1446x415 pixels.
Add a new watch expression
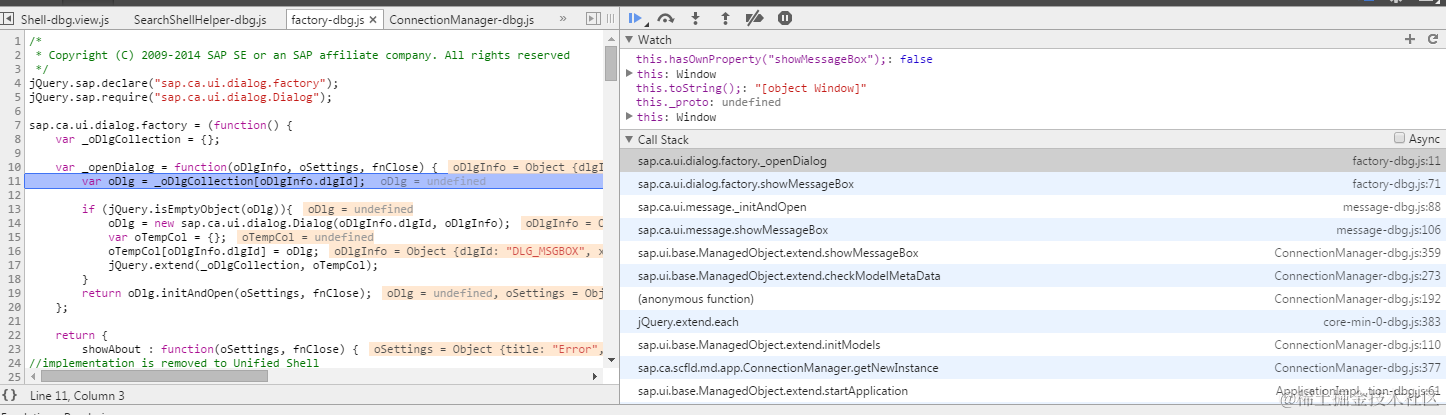tap(1410, 39)
